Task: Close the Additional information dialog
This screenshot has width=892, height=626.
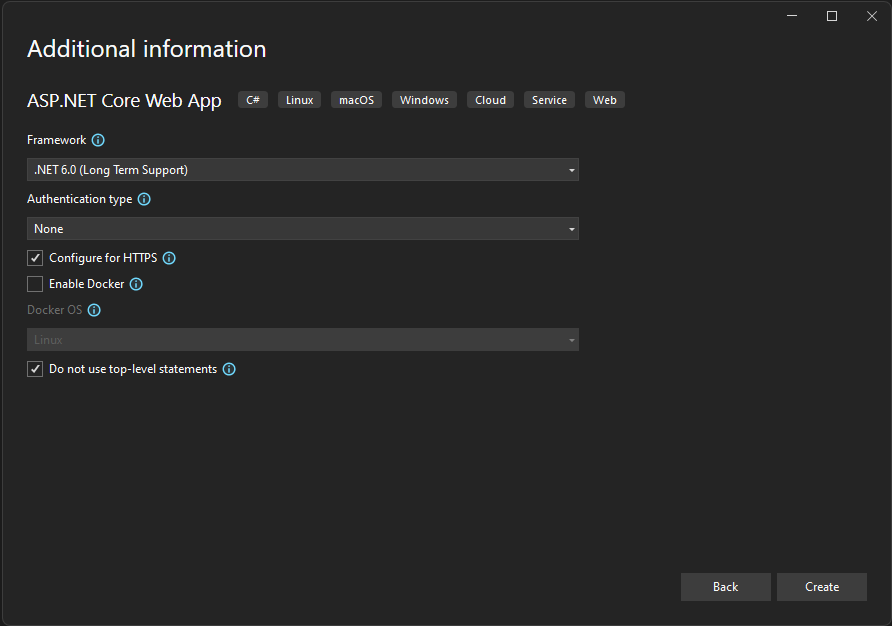Action: (x=872, y=16)
